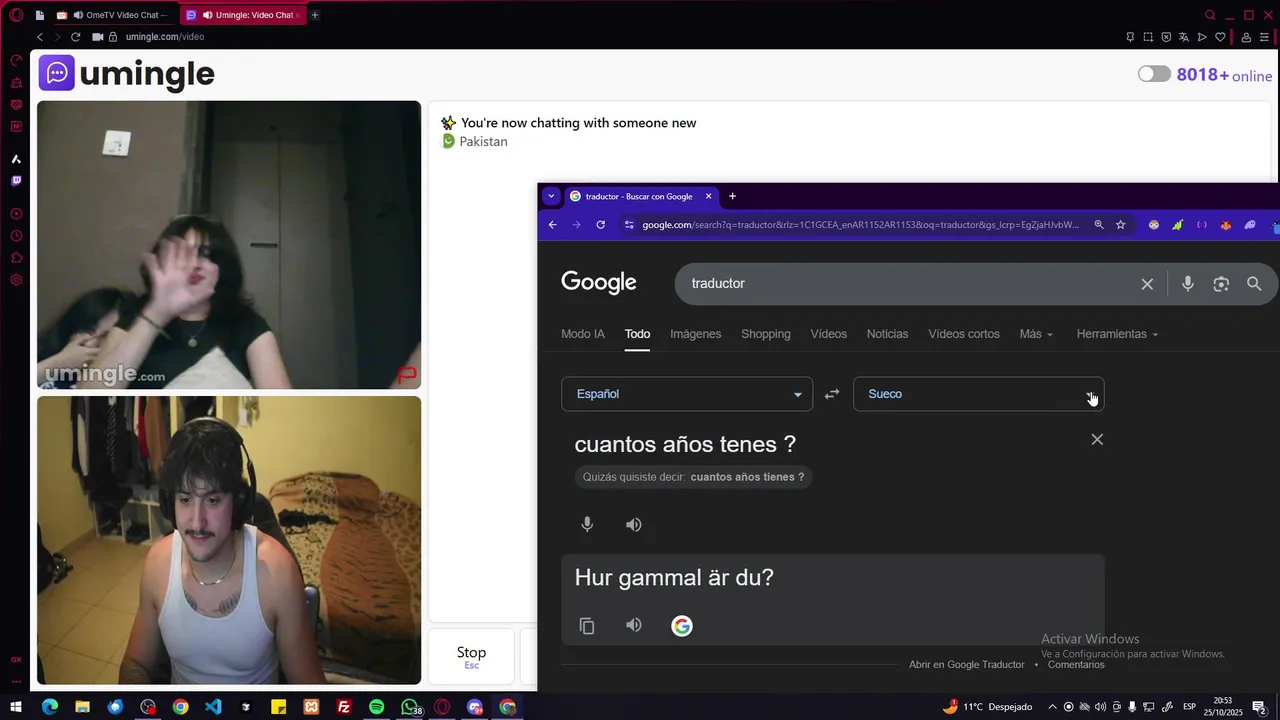This screenshot has width=1280, height=720.
Task: Listen to the Spanish source text
Action: pos(634,524)
